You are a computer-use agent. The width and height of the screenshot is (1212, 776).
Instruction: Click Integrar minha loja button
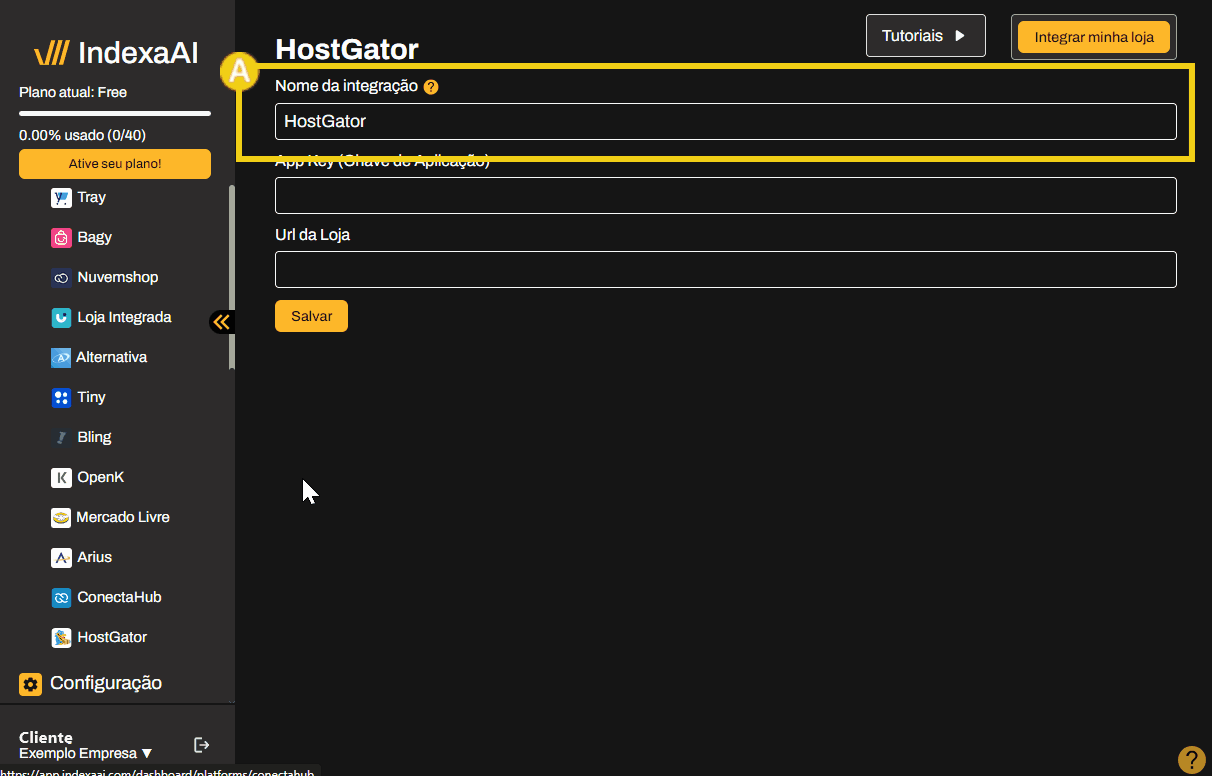tap(1094, 37)
